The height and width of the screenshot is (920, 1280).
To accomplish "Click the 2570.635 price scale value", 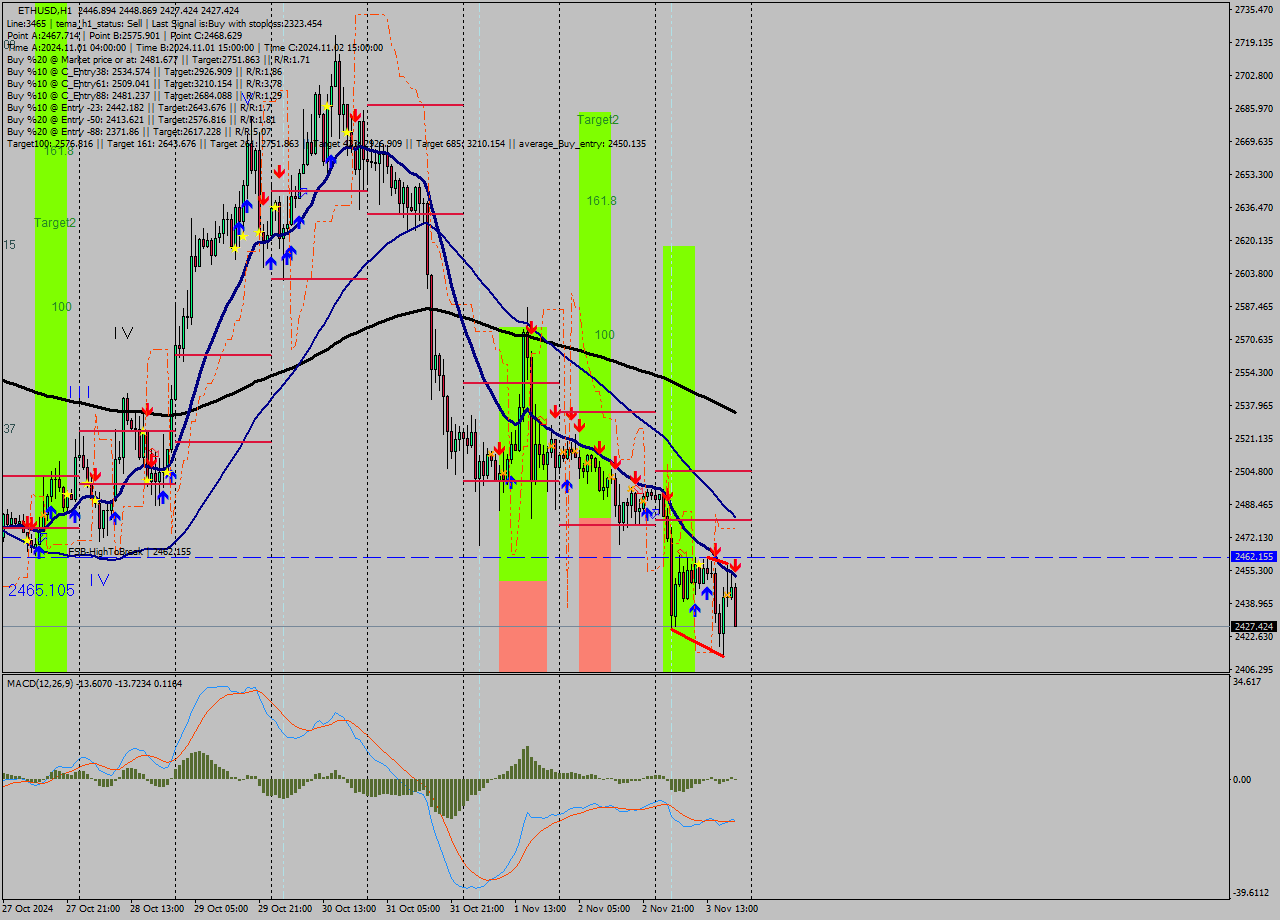I will click(x=1253, y=339).
